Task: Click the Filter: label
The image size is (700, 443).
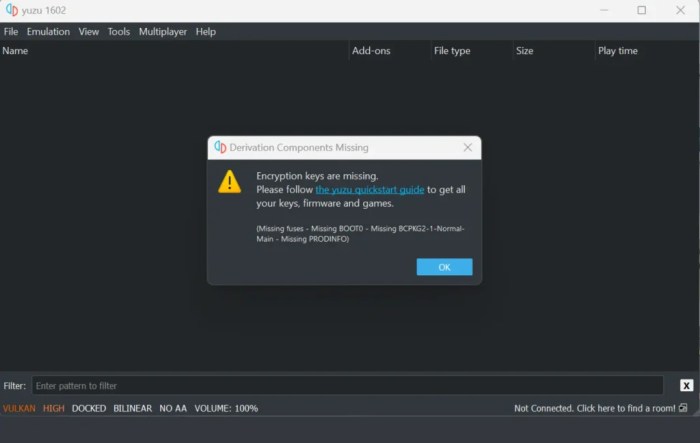Action: tap(15, 385)
